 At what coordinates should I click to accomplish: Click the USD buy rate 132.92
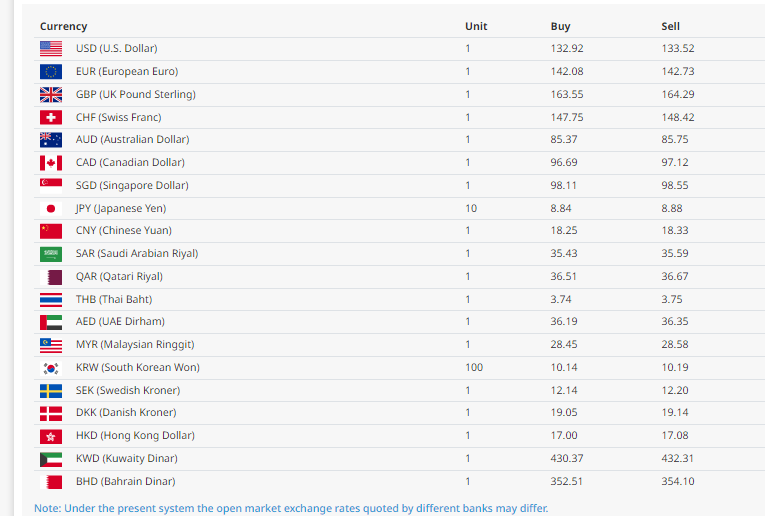coord(566,48)
